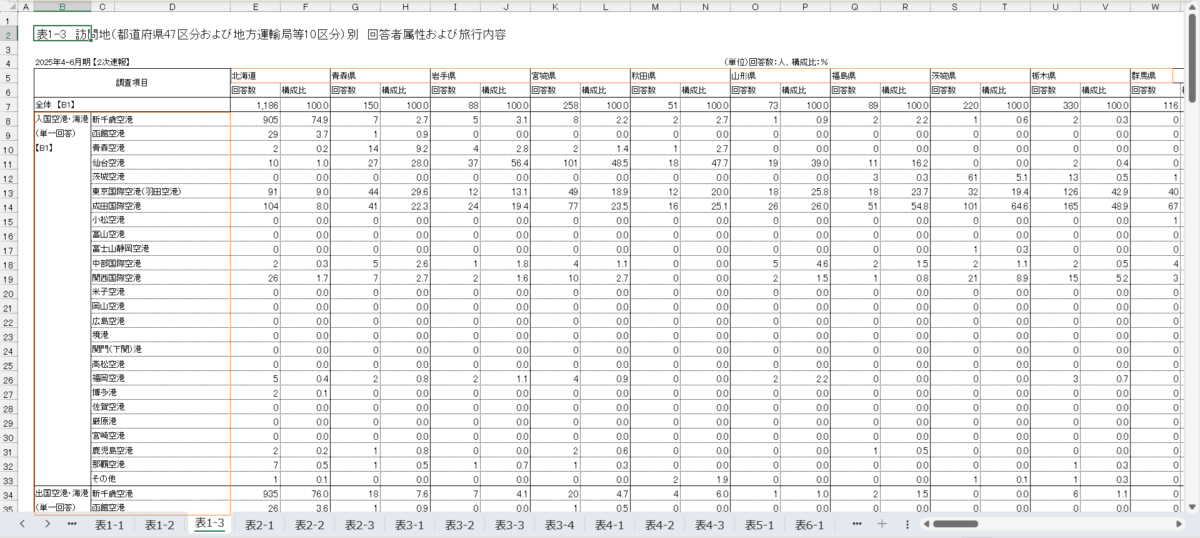Click the vertical dots tab bar divider
The image size is (1200, 538).
pyautogui.click(x=907, y=524)
